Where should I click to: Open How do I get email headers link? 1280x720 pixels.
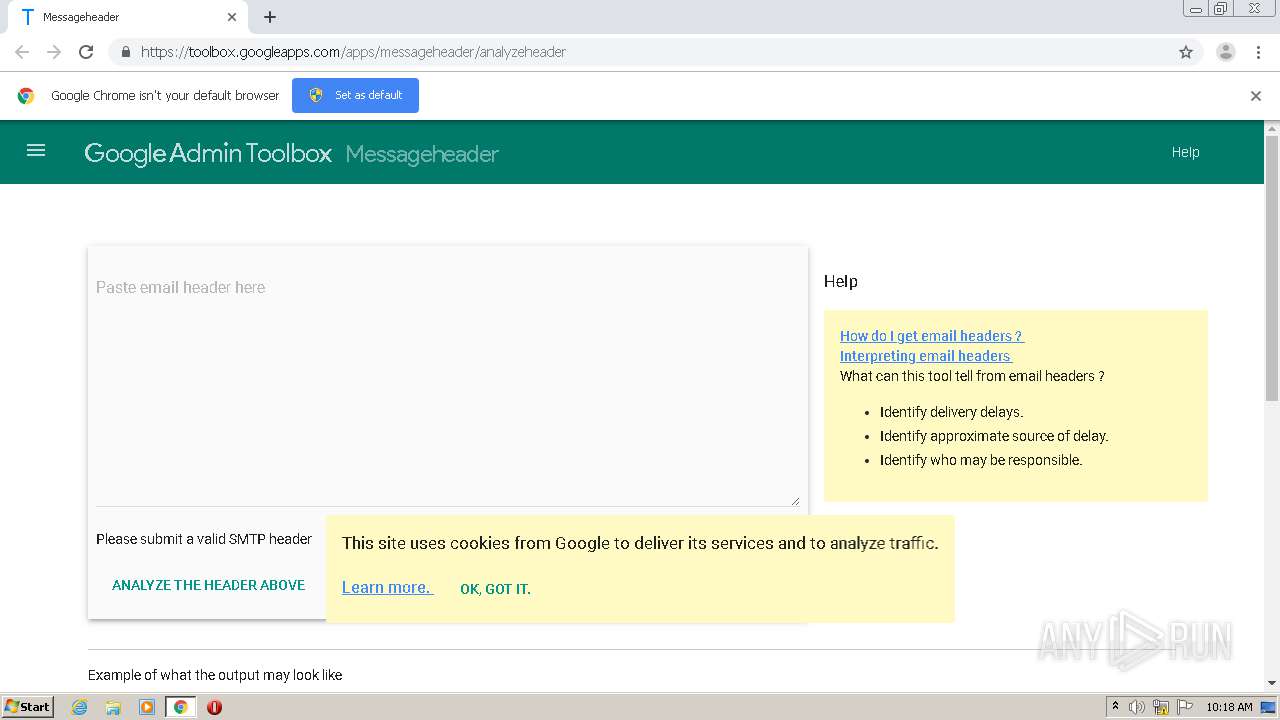click(932, 336)
